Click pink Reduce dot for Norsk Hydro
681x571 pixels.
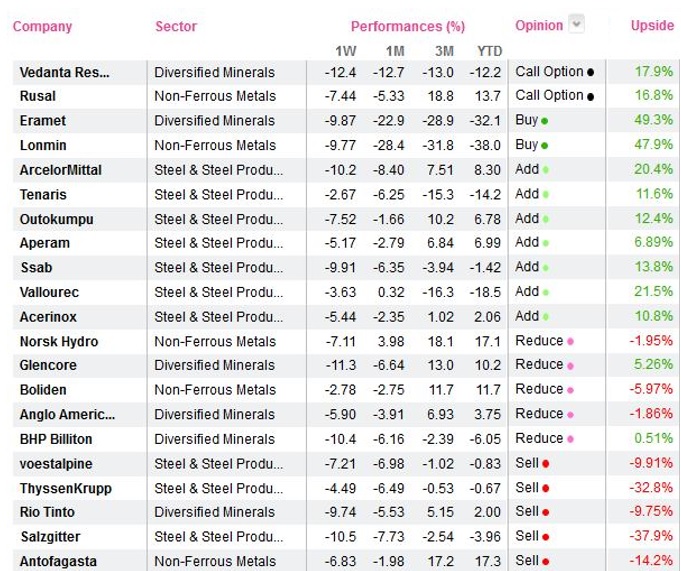(x=570, y=342)
